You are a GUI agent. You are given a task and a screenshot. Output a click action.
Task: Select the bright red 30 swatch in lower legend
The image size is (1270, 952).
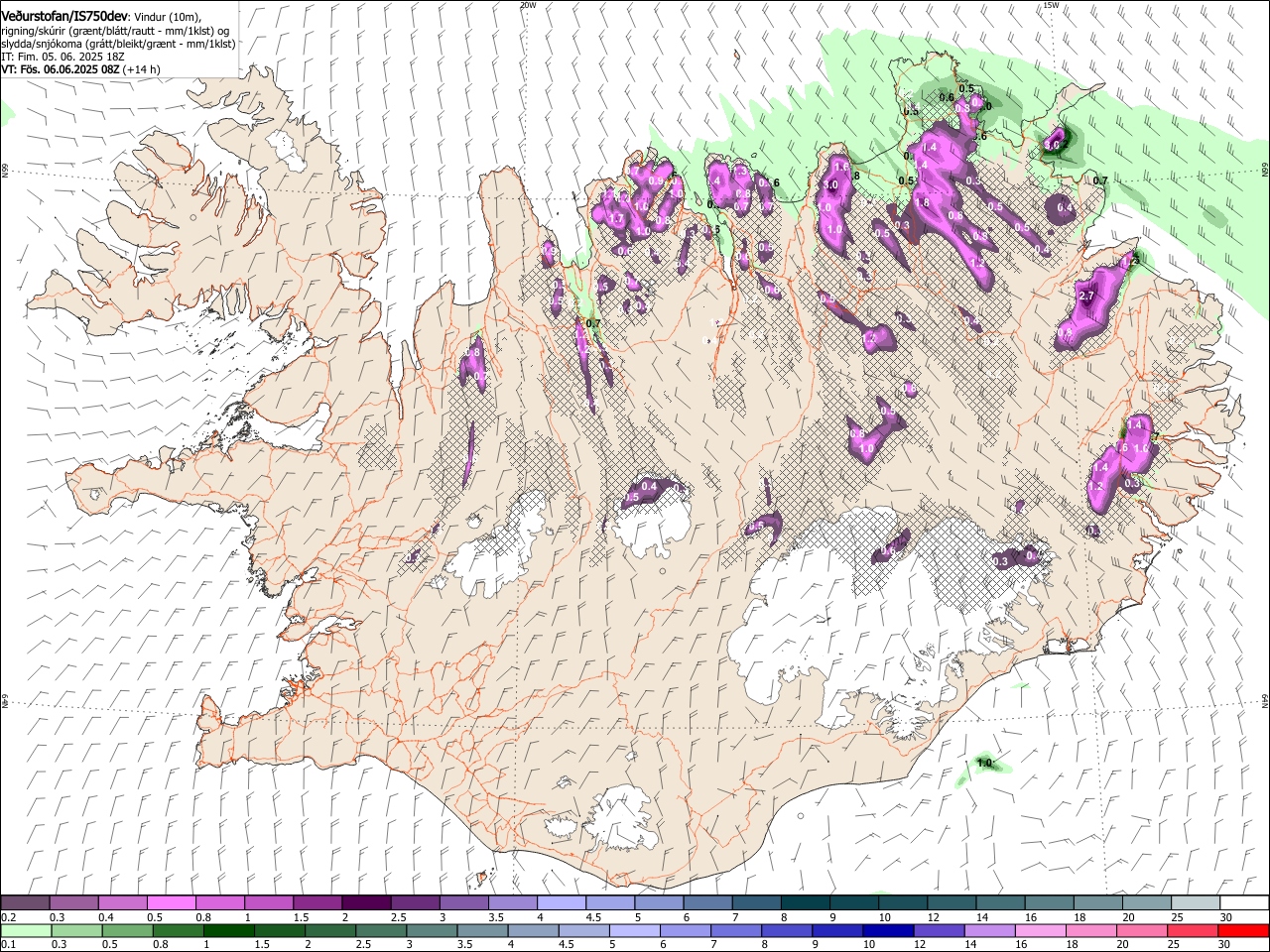pyautogui.click(x=1242, y=930)
